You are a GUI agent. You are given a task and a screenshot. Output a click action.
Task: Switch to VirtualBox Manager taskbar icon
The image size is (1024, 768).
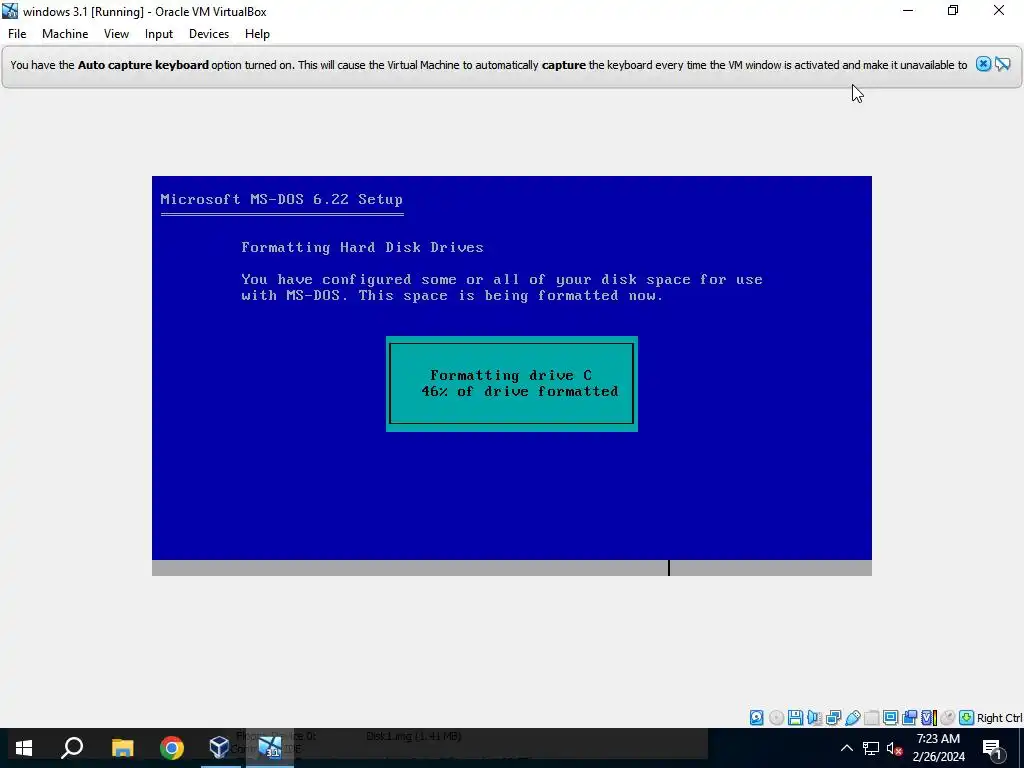(220, 748)
